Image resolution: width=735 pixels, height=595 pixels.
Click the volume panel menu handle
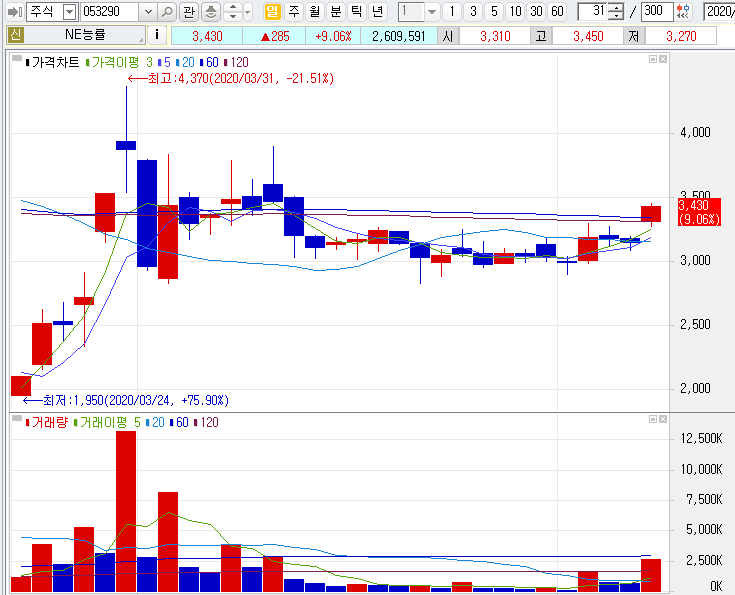17,419
